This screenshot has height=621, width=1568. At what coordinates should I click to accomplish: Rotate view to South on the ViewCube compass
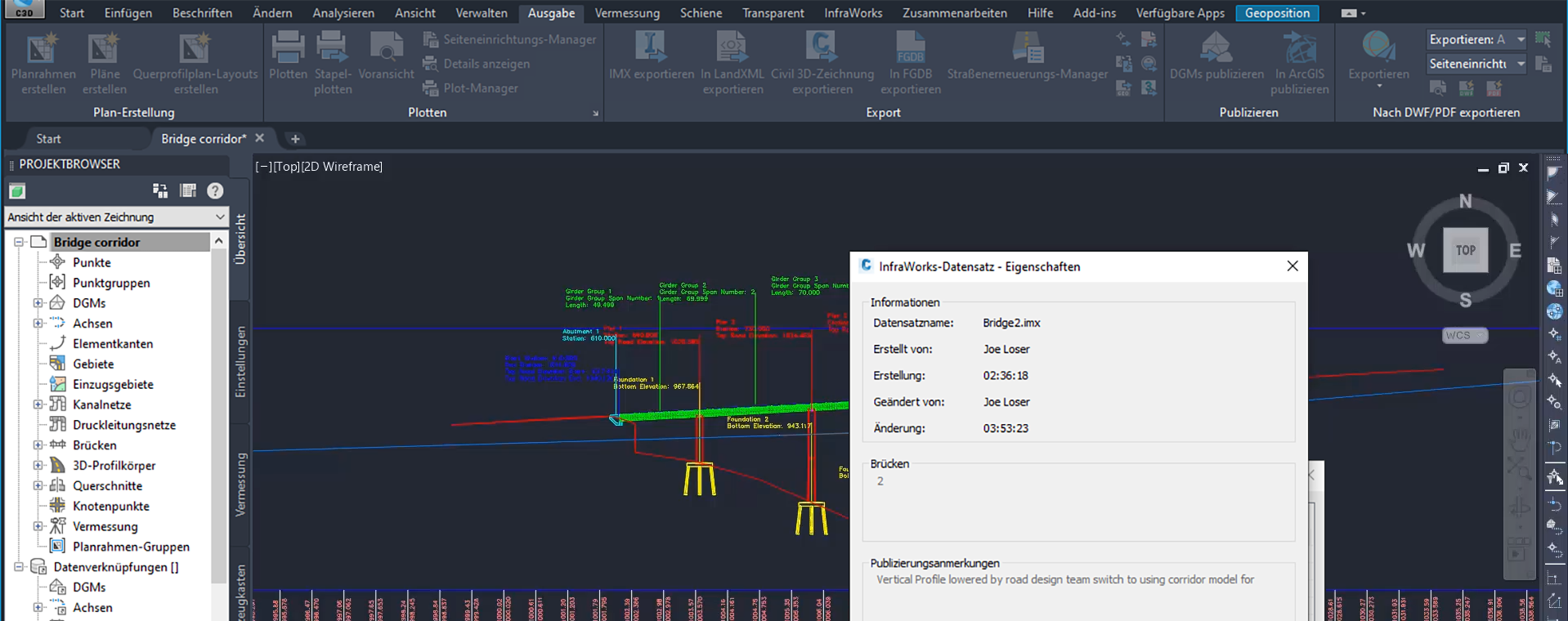click(x=1465, y=300)
